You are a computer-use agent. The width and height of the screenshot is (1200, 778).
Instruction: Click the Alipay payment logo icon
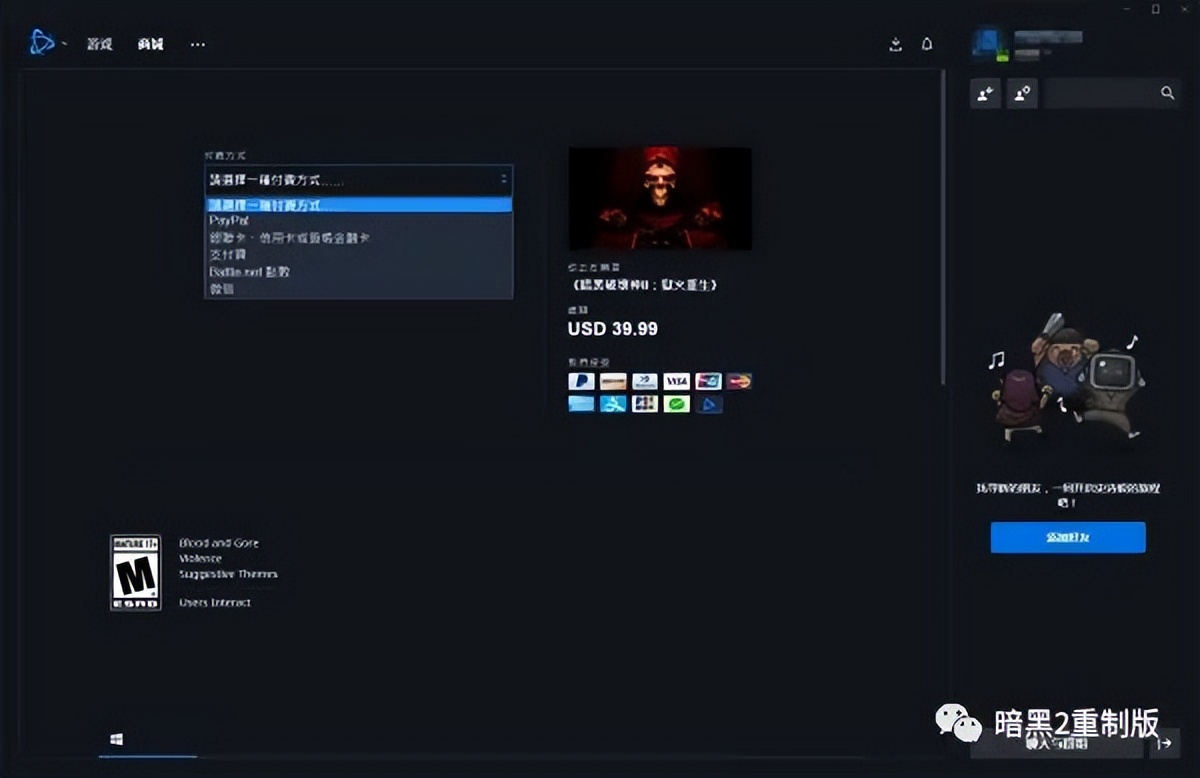pos(613,404)
